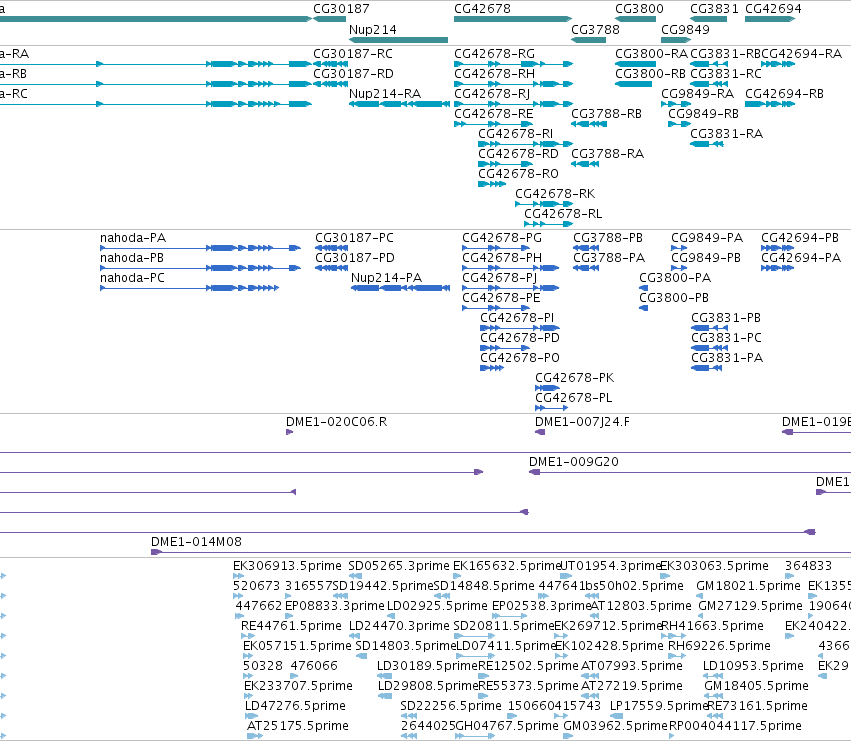The height and width of the screenshot is (741, 851).
Task: Select transcript CG42678-RJ
Action: 492,93
